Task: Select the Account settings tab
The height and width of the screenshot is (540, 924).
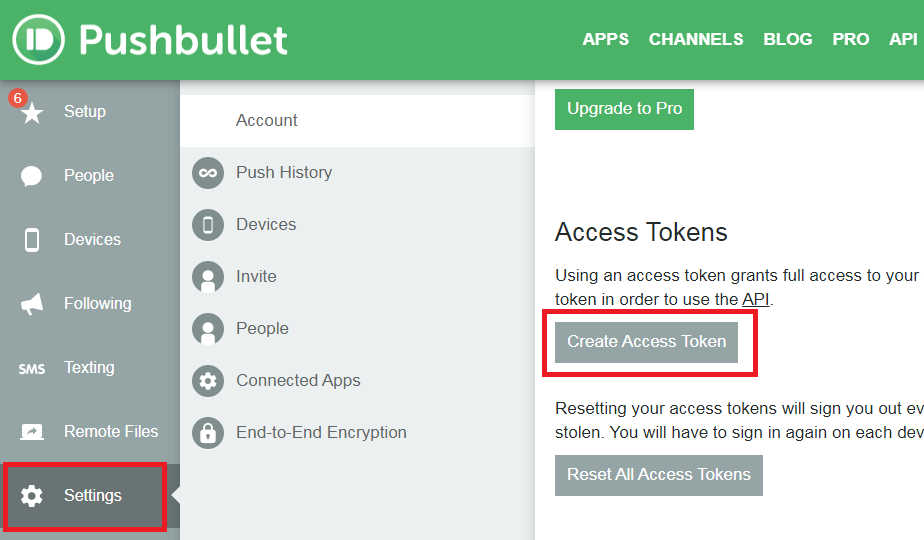Action: 267,120
